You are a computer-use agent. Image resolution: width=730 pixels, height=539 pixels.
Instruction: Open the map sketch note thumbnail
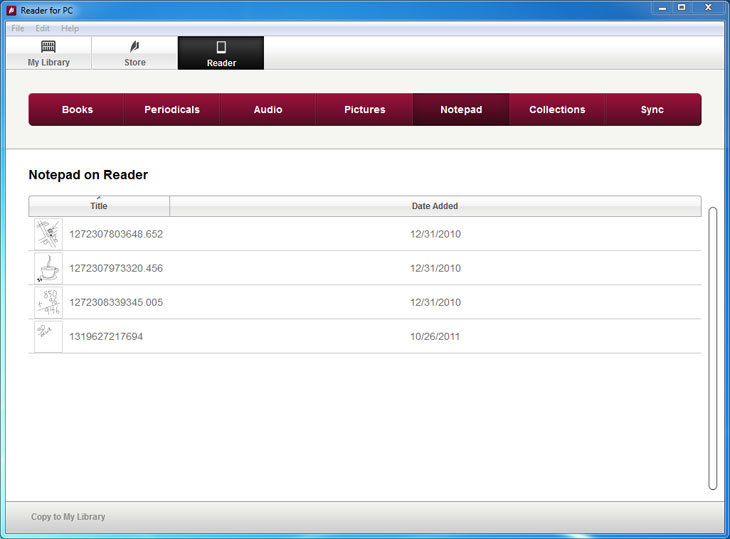[x=48, y=234]
